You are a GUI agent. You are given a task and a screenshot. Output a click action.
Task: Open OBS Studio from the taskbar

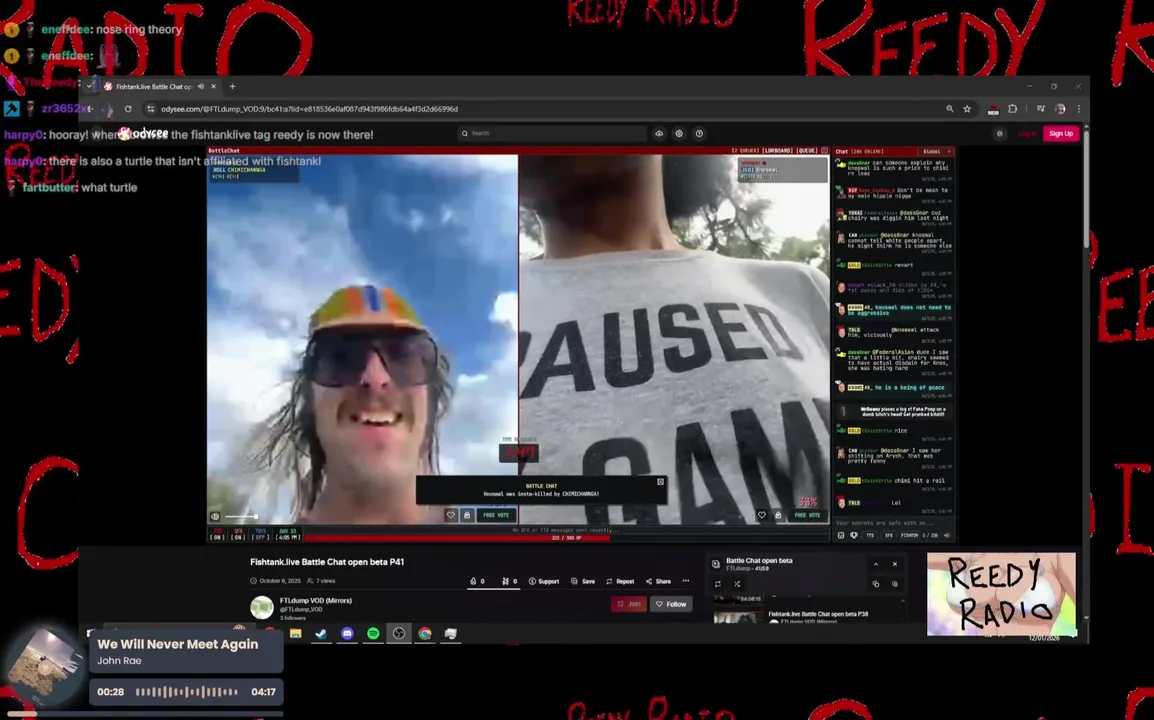coord(399,633)
